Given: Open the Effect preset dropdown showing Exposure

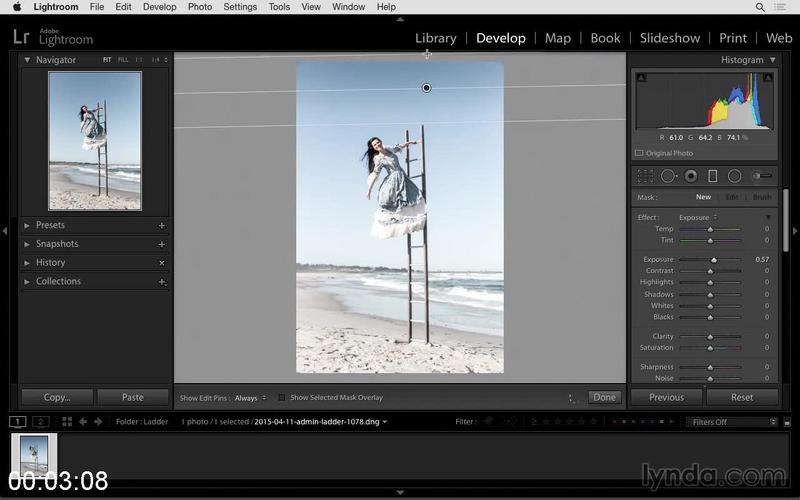Looking at the screenshot, I should tap(698, 217).
